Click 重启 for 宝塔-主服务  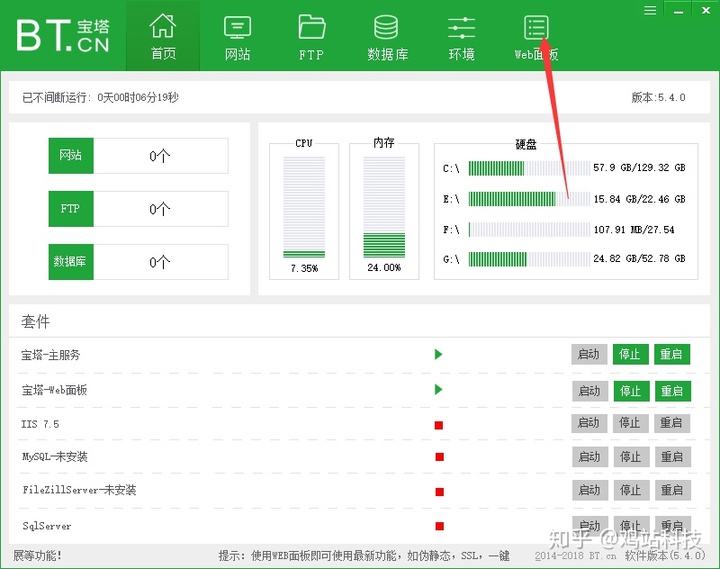(x=672, y=354)
